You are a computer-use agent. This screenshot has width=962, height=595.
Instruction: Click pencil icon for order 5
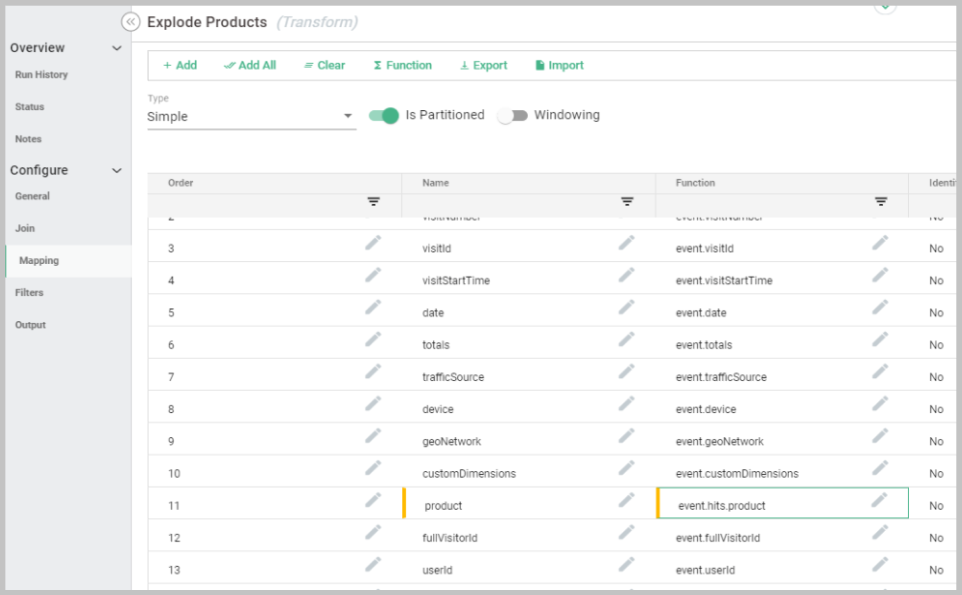373,307
